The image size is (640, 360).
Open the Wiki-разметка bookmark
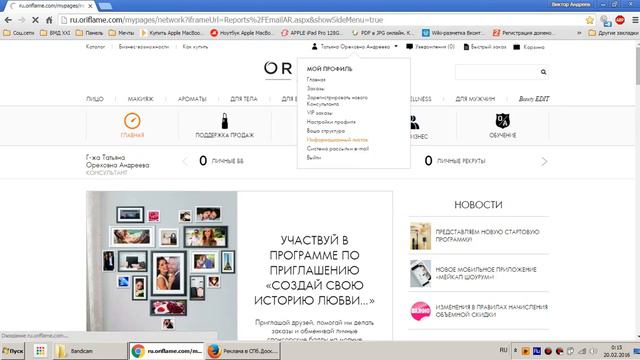point(452,33)
